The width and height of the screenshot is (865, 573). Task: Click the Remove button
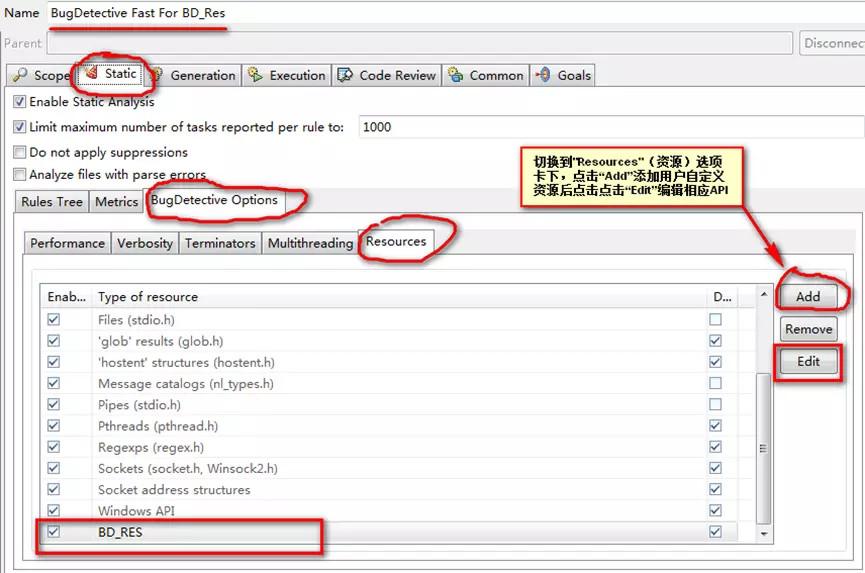[x=808, y=329]
